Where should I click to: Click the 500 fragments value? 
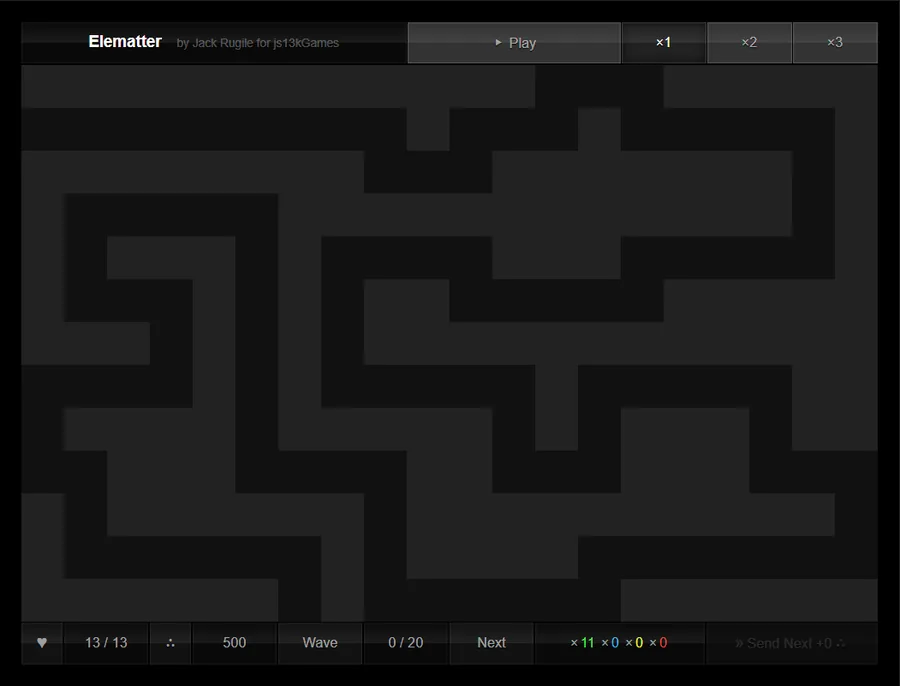234,643
